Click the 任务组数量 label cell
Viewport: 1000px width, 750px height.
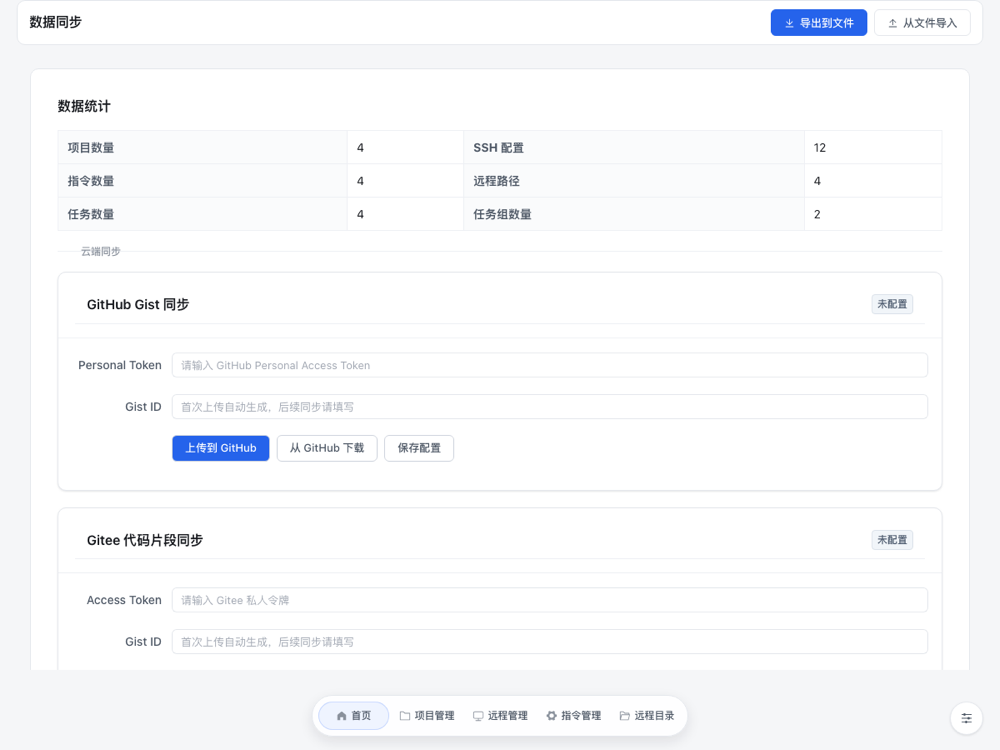pyautogui.click(x=634, y=214)
